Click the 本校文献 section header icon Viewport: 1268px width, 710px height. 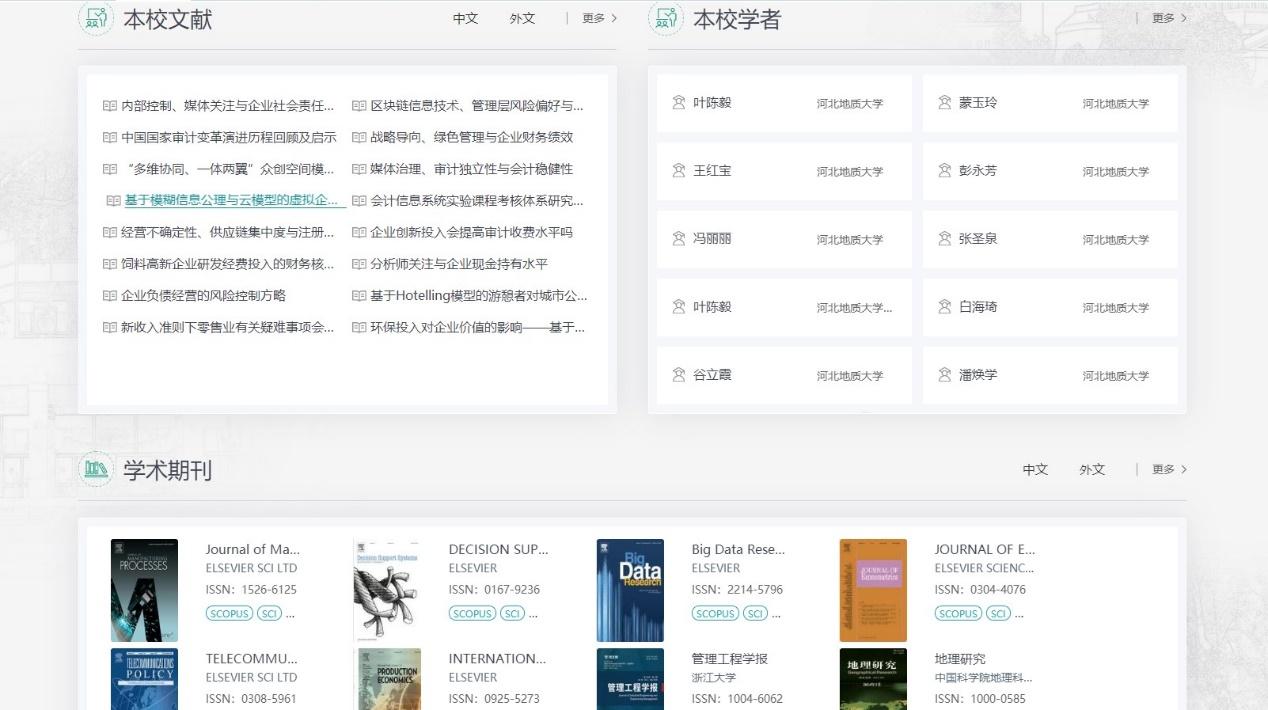[x=95, y=19]
